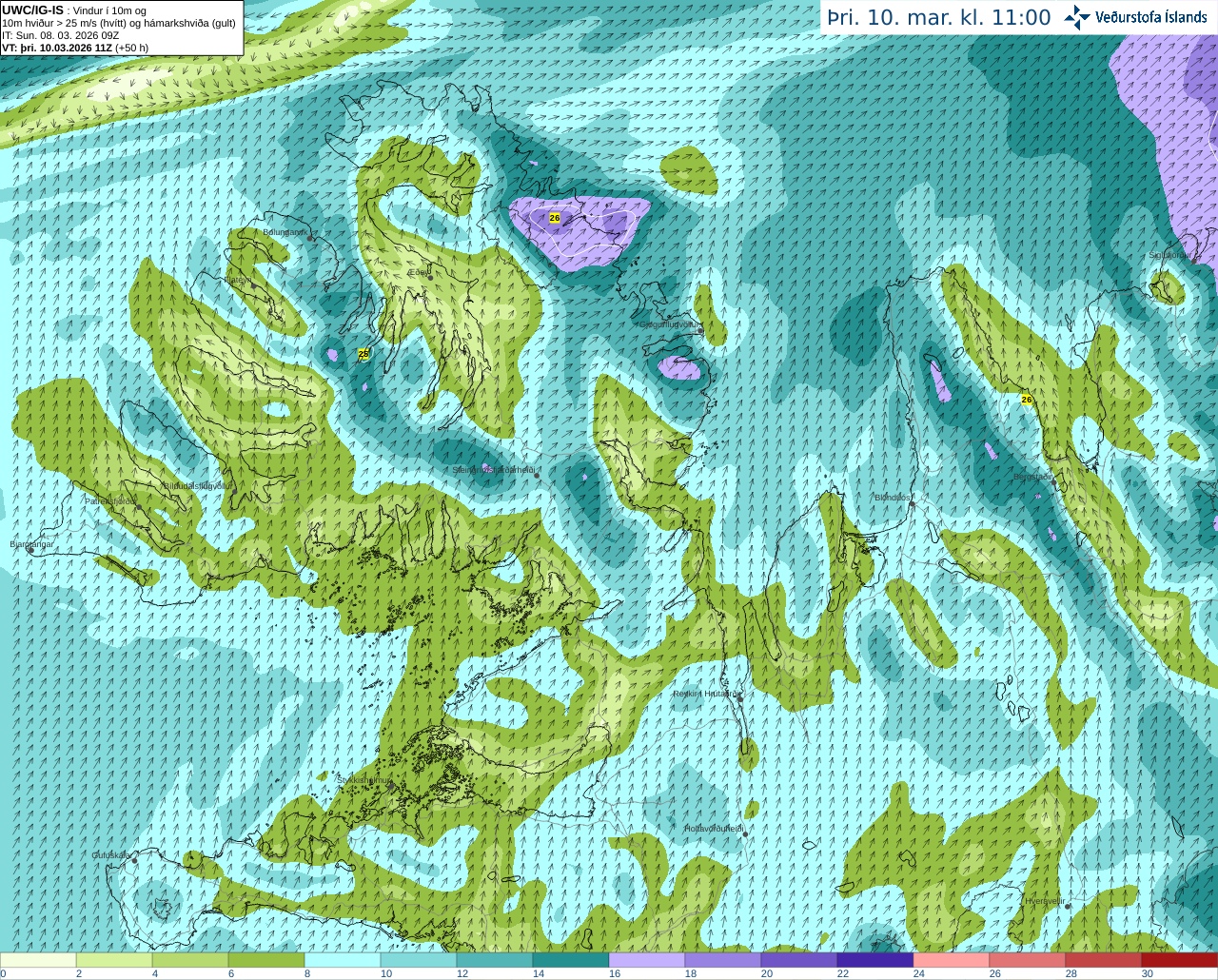The height and width of the screenshot is (980, 1218).
Task: Click the Bolungarvík station marker
Action: coord(310,237)
